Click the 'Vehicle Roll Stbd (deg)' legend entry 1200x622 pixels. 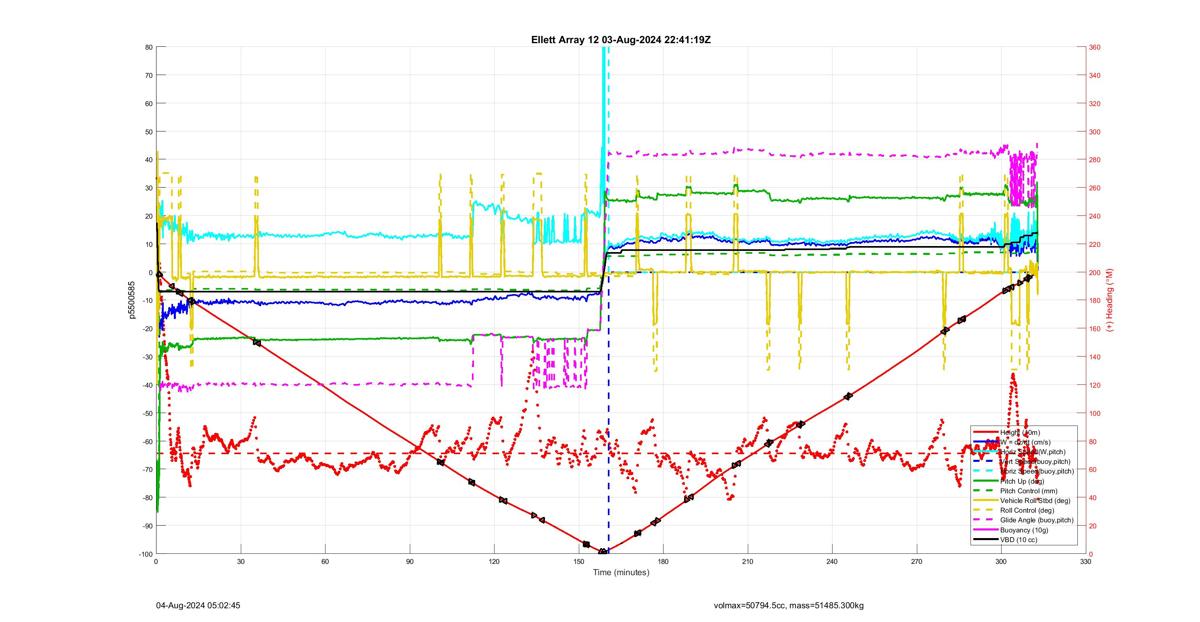point(1035,500)
